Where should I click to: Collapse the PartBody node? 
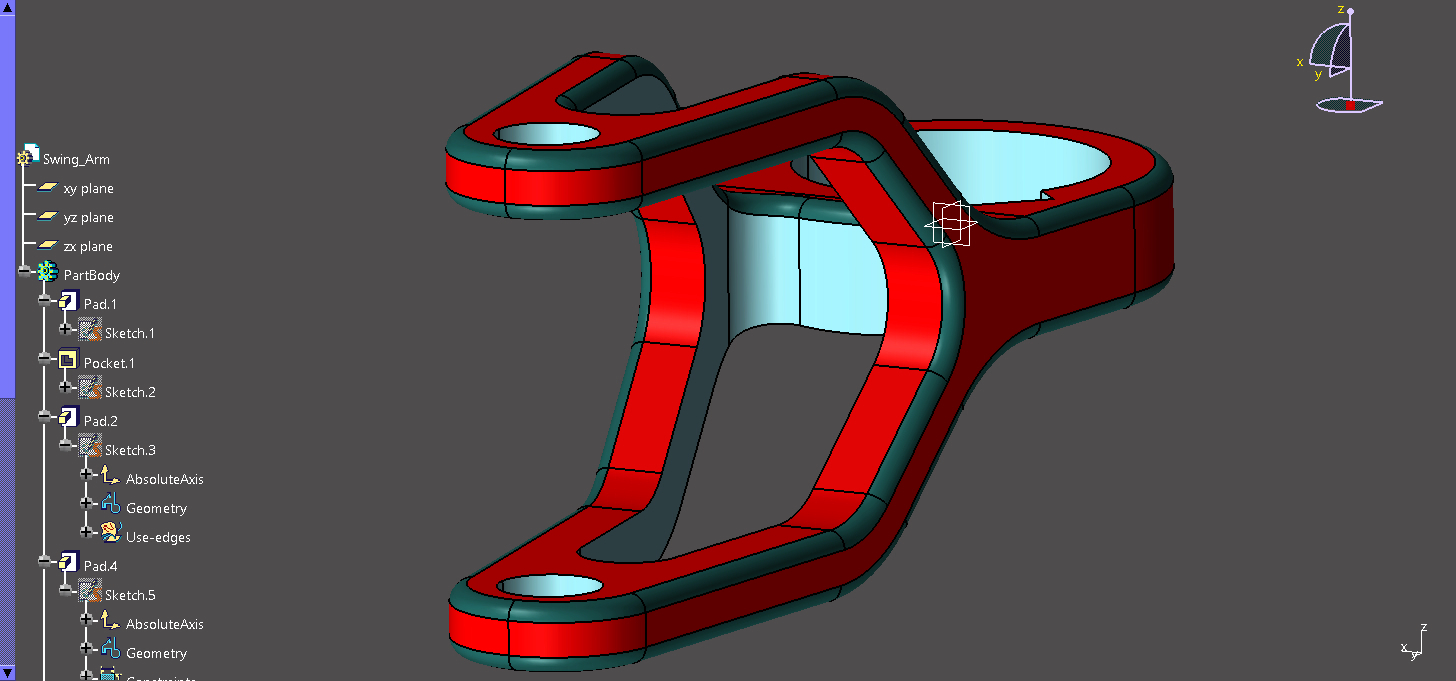(x=25, y=272)
